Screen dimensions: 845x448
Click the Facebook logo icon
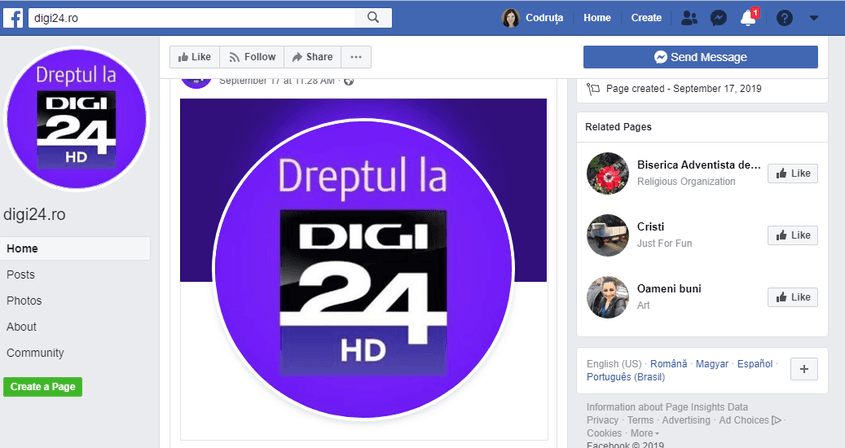tap(18, 17)
